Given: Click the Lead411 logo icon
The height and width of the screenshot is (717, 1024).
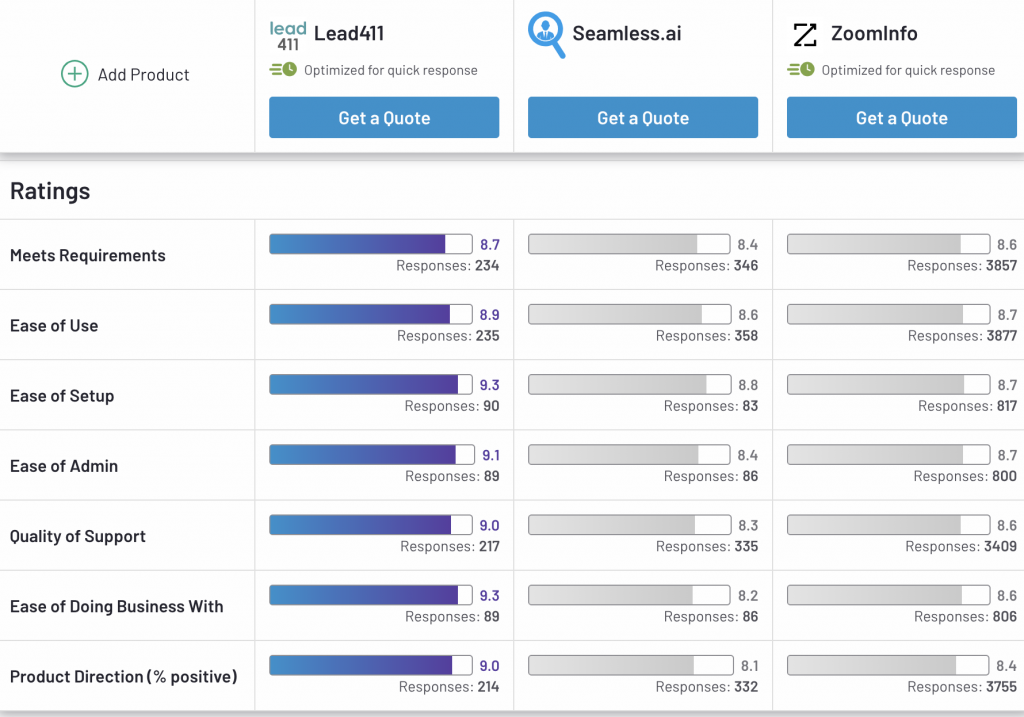Looking at the screenshot, I should [x=288, y=36].
